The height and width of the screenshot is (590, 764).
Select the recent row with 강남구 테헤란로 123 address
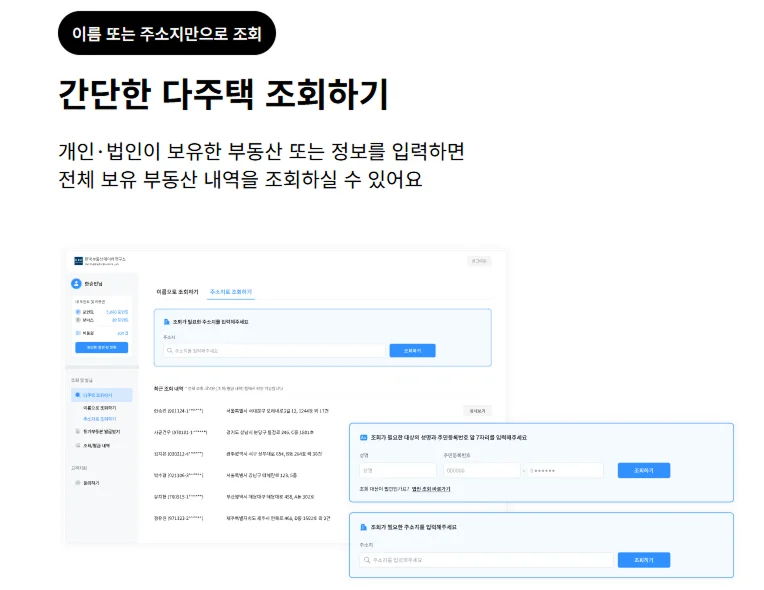226,476
